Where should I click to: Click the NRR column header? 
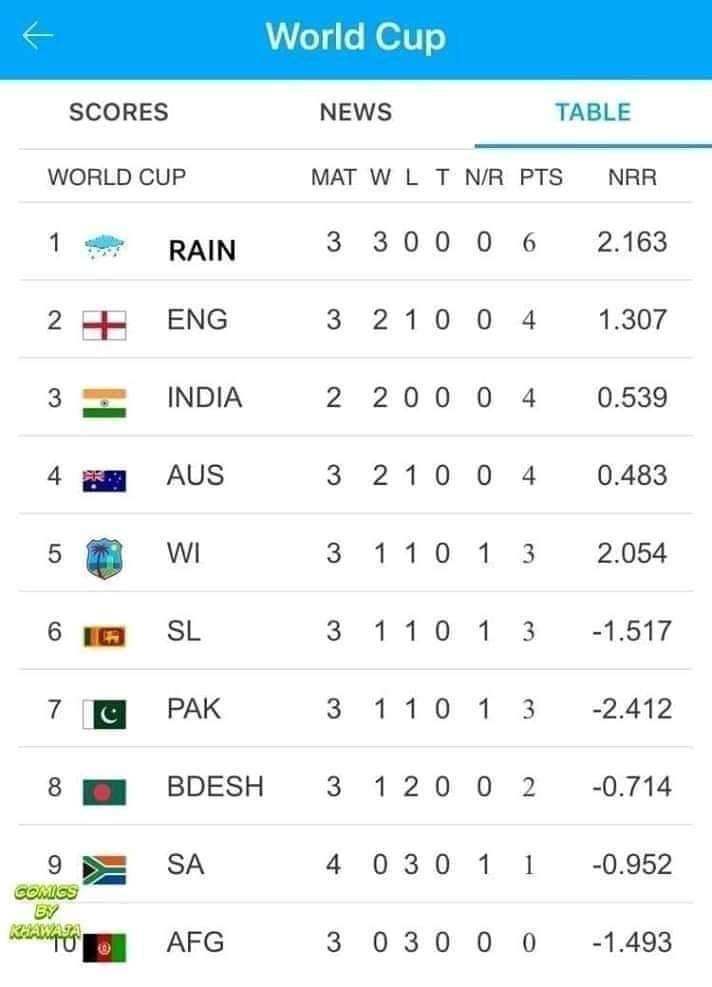point(632,178)
